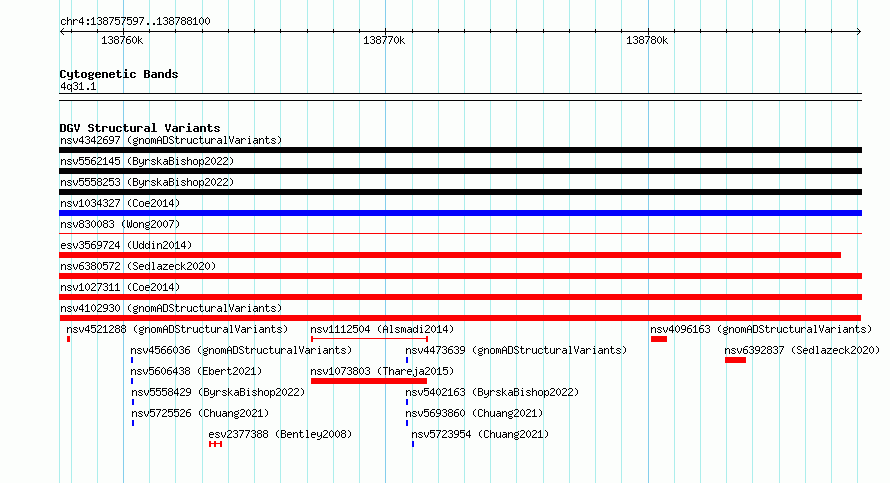Image resolution: width=890 pixels, height=483 pixels.
Task: Open the nsv830083 Wong2007 label
Action: pos(120,224)
